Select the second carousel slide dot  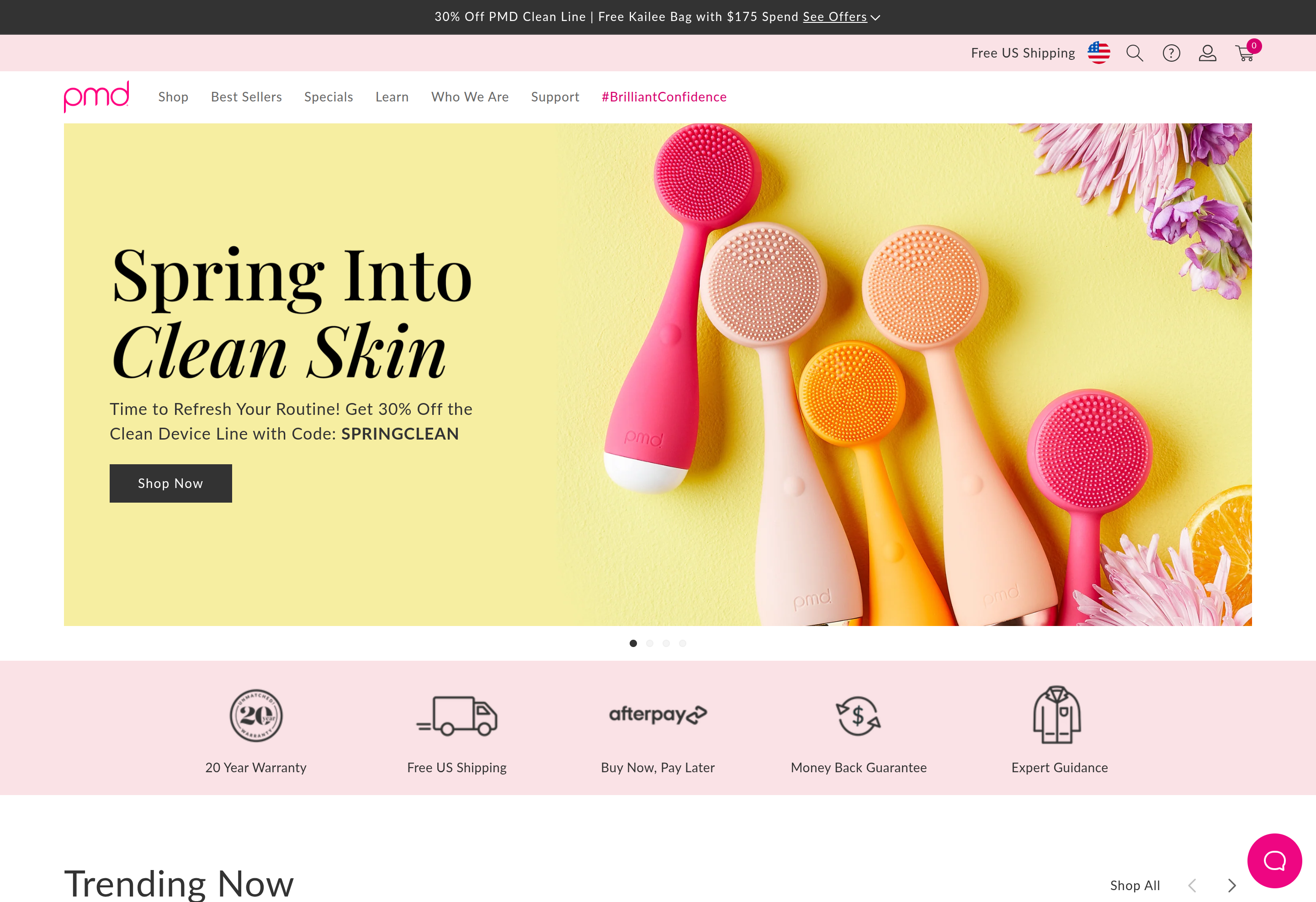(x=649, y=643)
